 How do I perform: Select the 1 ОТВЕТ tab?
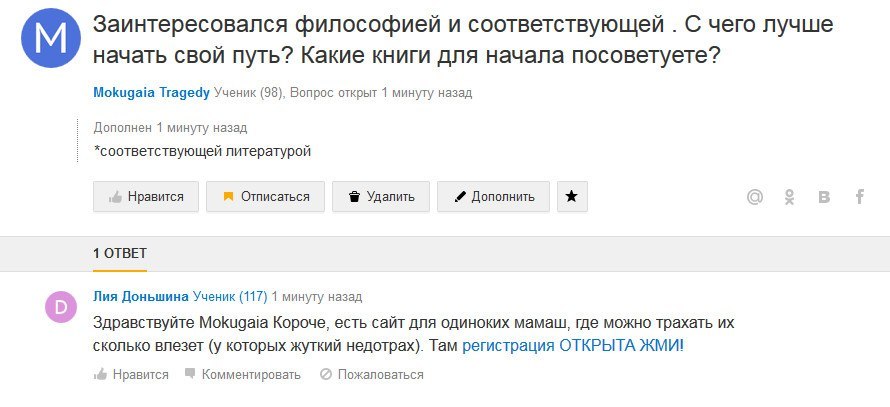[x=120, y=253]
